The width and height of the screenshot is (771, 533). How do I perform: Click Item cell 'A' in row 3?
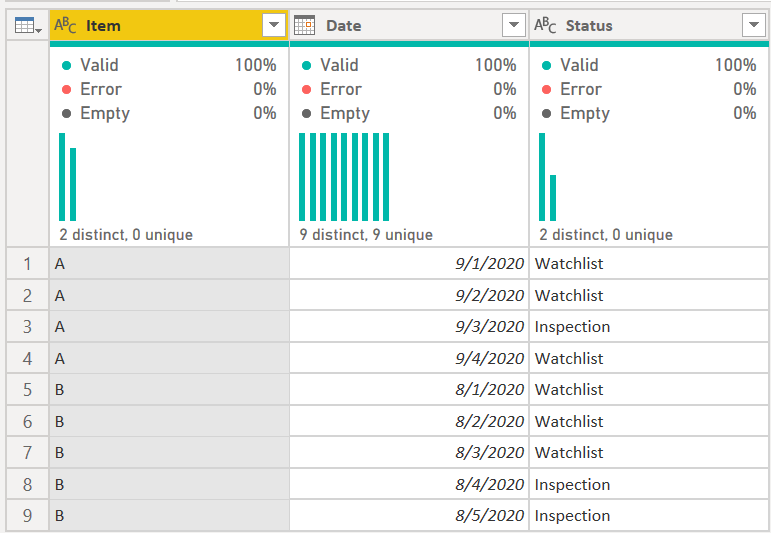[169, 326]
